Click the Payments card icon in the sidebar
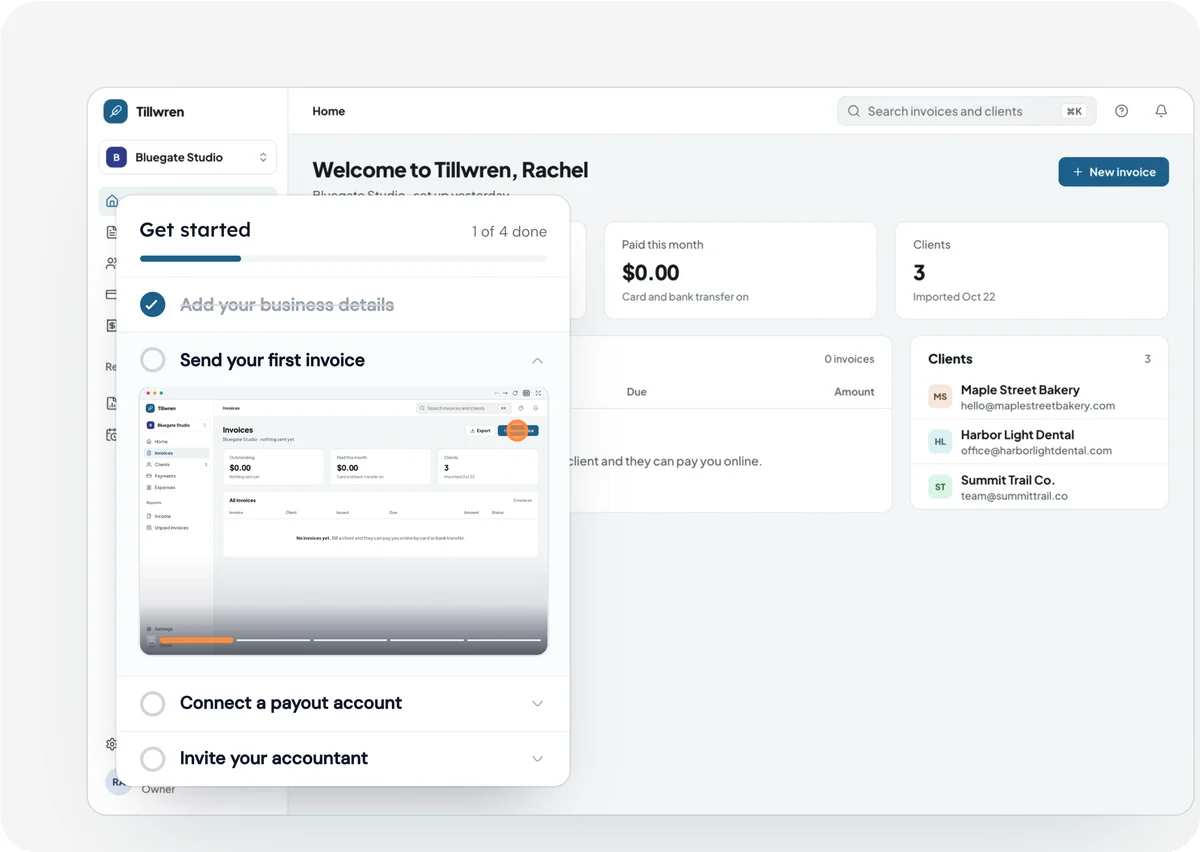1200x852 pixels. click(x=112, y=294)
